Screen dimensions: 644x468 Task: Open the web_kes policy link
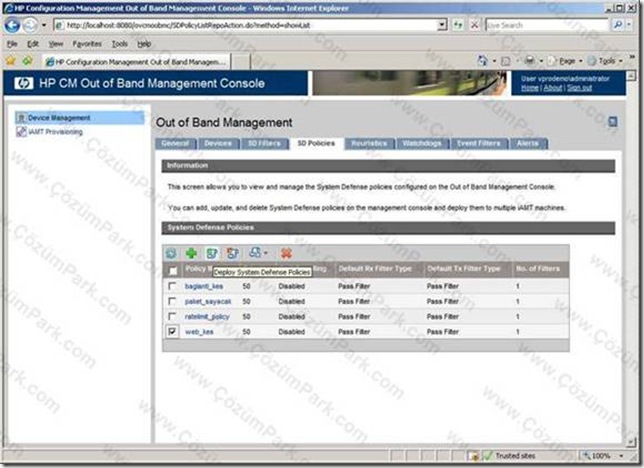(199, 332)
